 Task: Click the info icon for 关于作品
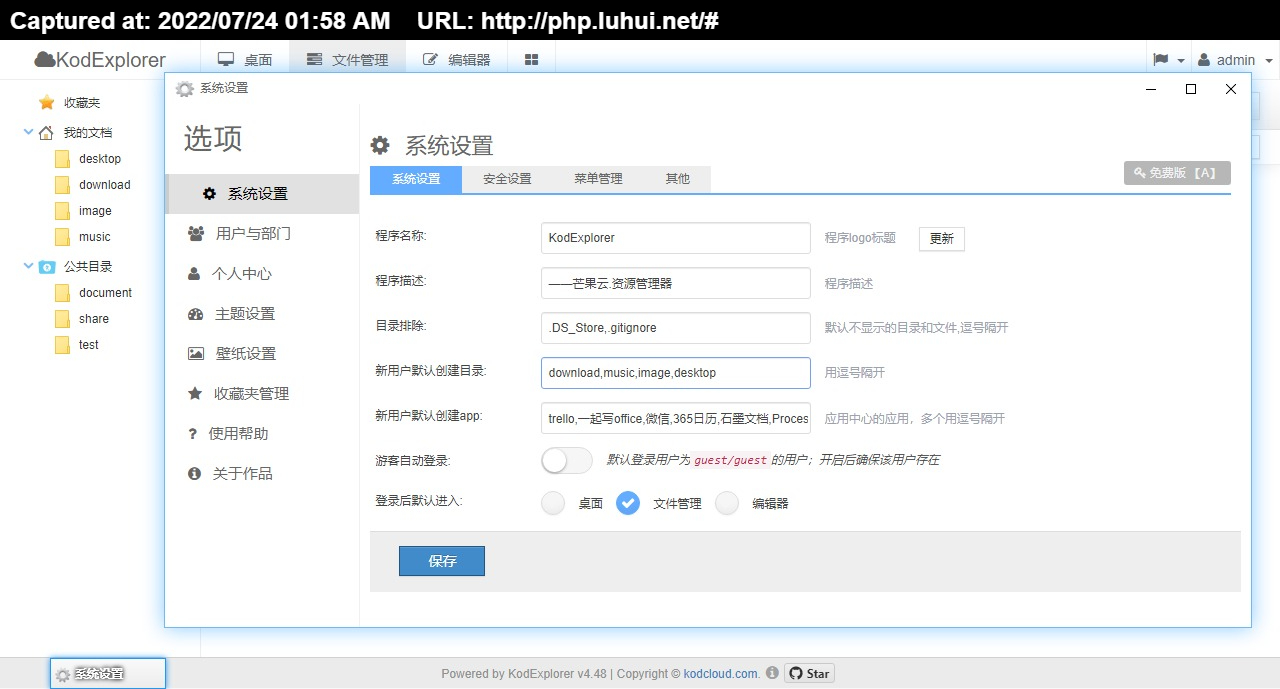coord(195,473)
